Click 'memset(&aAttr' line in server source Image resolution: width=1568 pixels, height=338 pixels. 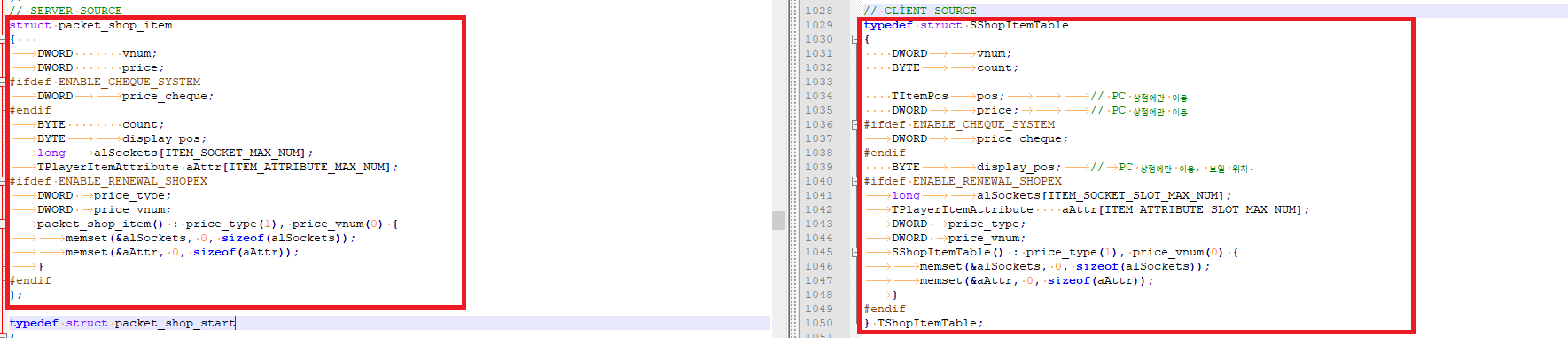click(183, 252)
